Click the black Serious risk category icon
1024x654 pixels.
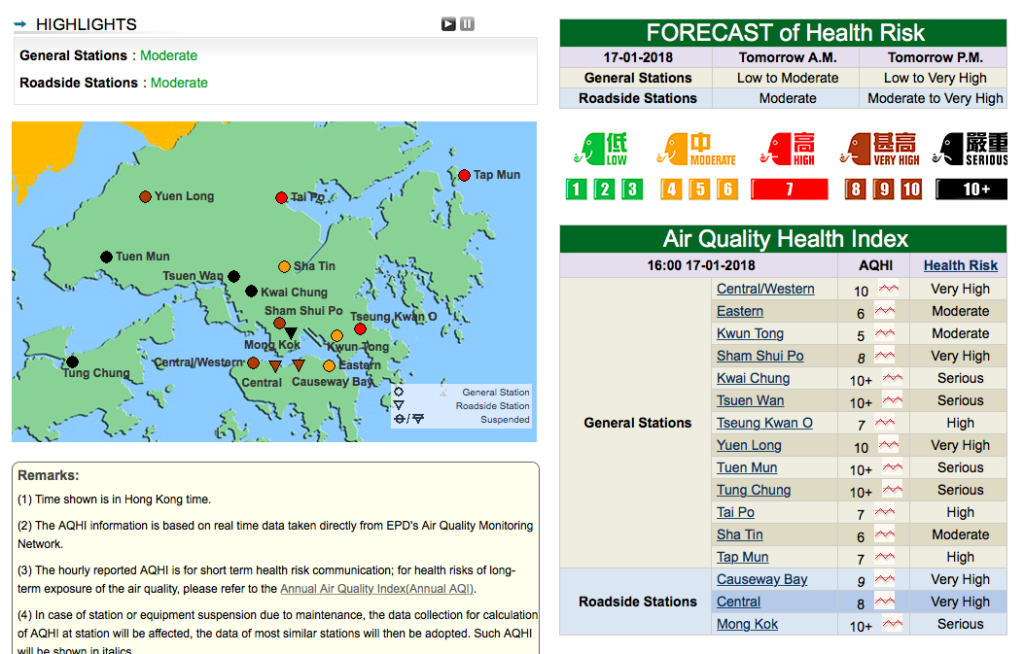(970, 149)
